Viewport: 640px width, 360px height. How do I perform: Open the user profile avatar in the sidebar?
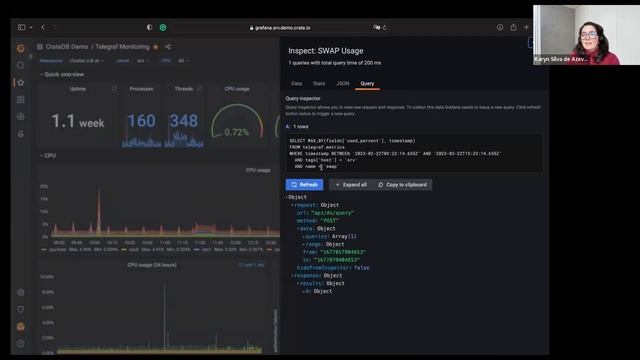(x=20, y=327)
